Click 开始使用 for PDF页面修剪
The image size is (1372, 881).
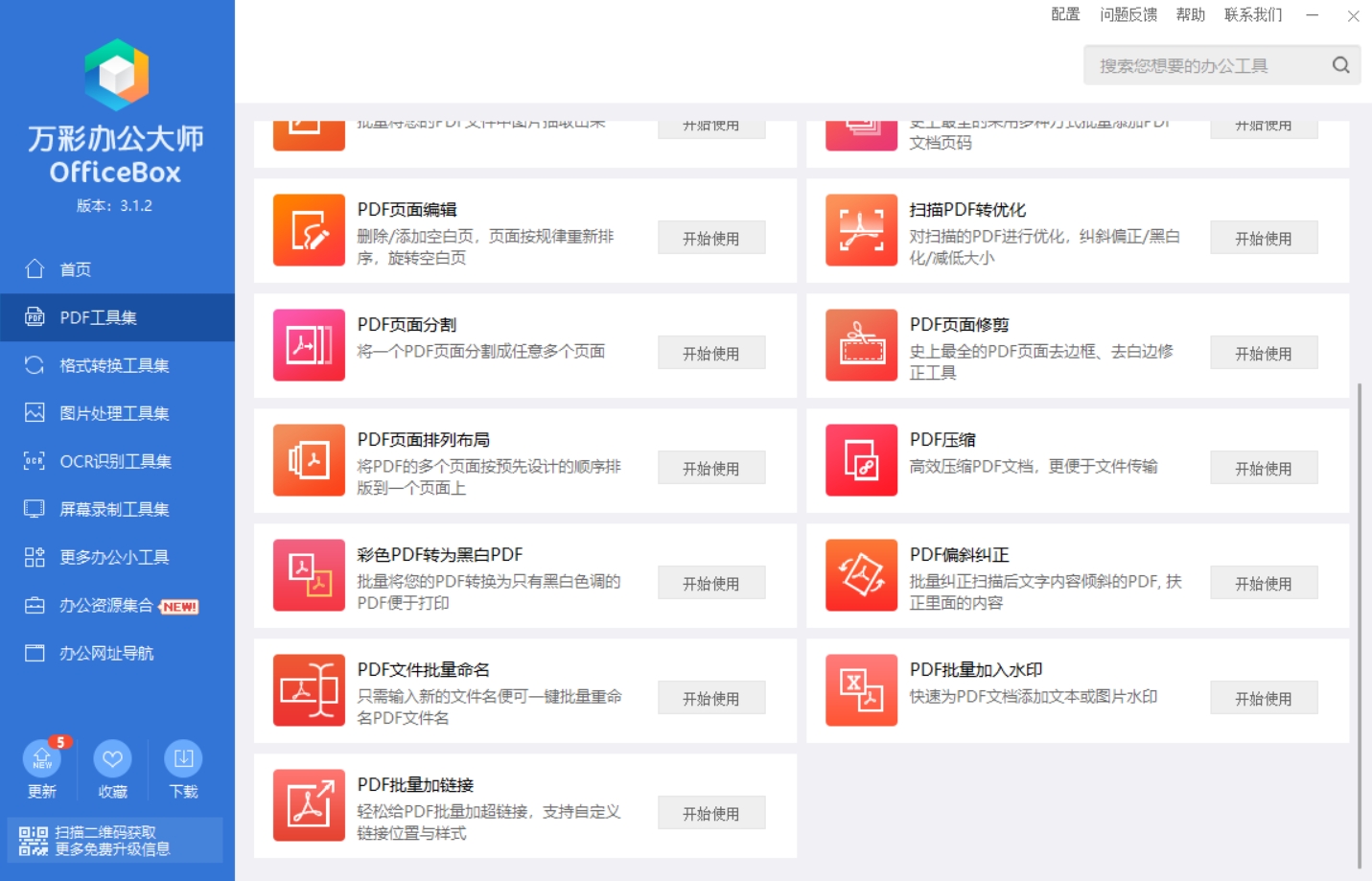click(x=1264, y=353)
